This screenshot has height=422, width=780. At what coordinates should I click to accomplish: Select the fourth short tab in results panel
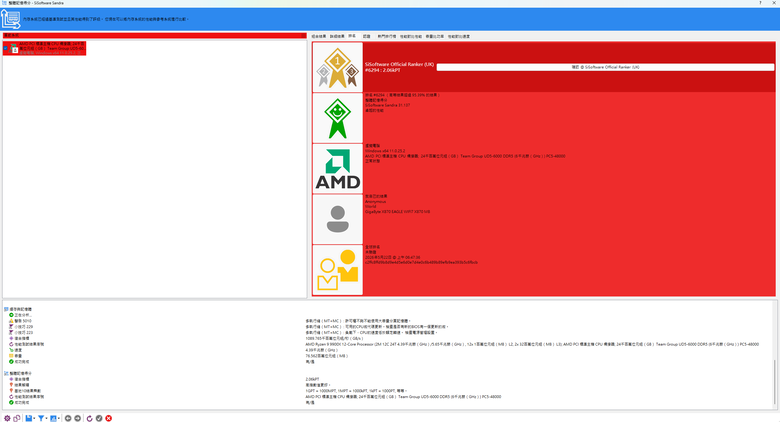click(367, 36)
